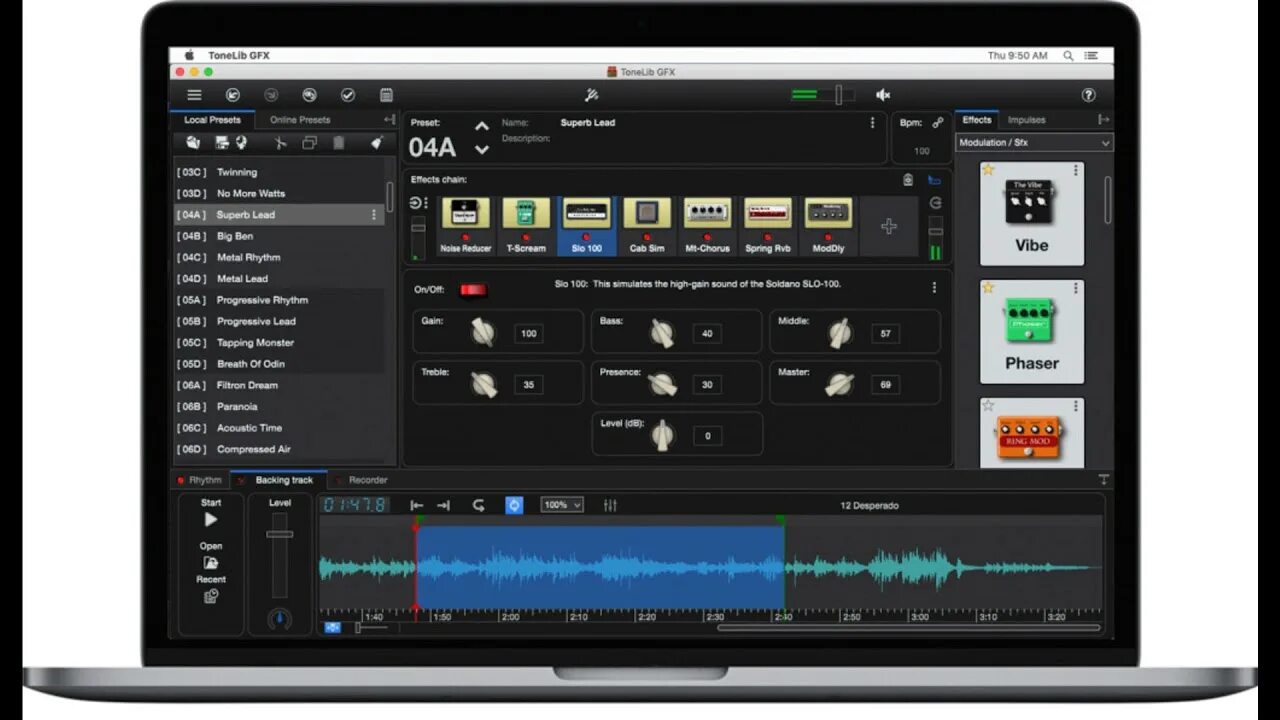Adjust the backing track Level fader
The height and width of the screenshot is (720, 1280).
pyautogui.click(x=280, y=535)
